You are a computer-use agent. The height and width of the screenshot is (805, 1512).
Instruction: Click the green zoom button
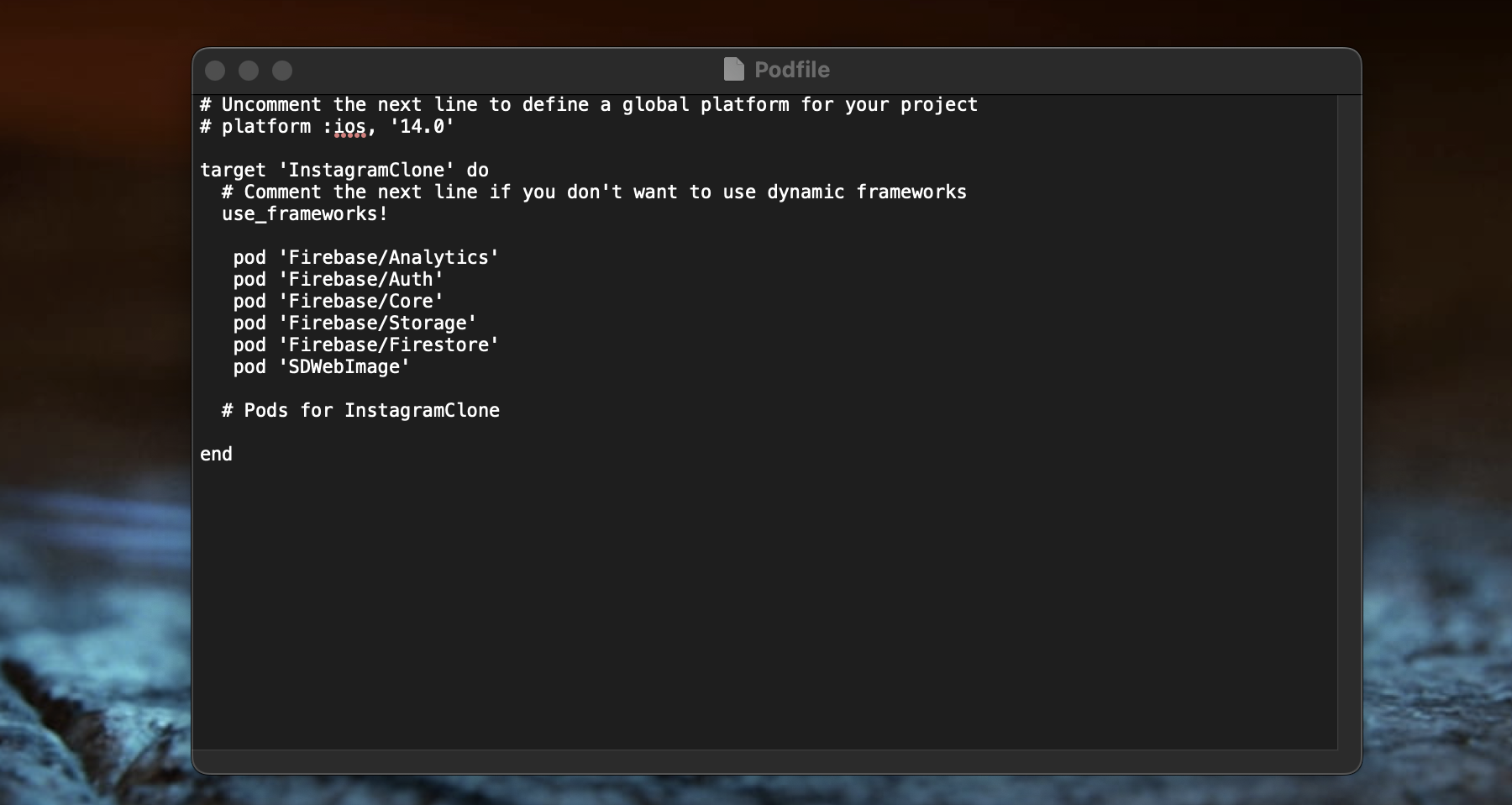282,71
